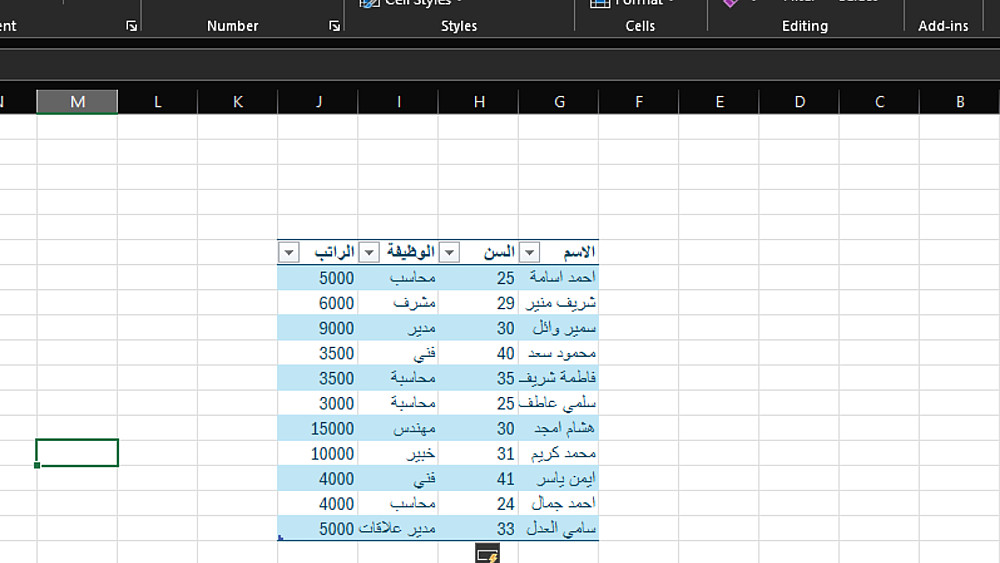Select the name cell هشام امجد

(x=559, y=428)
